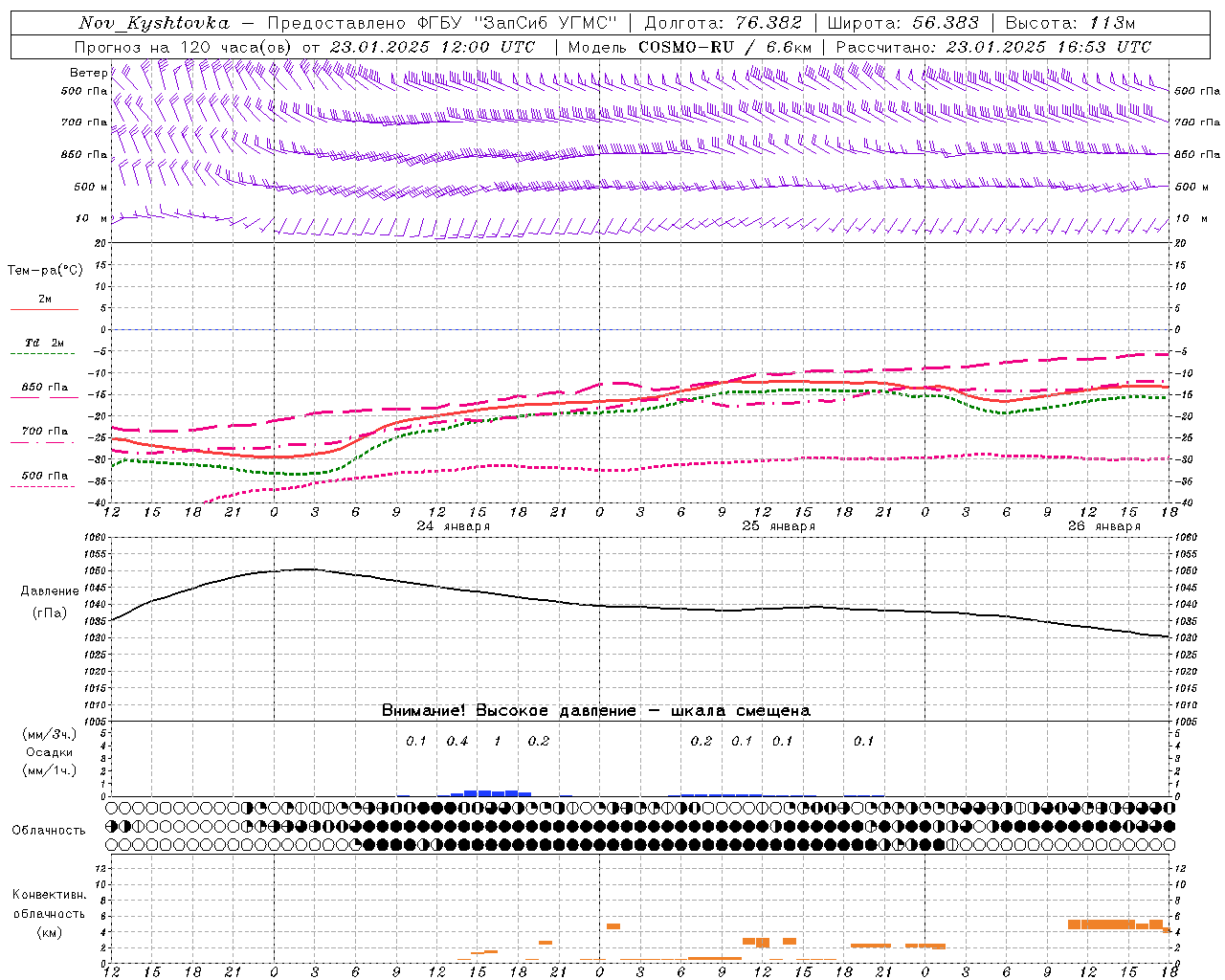Click the 1 mm precipitation amount value

click(498, 742)
